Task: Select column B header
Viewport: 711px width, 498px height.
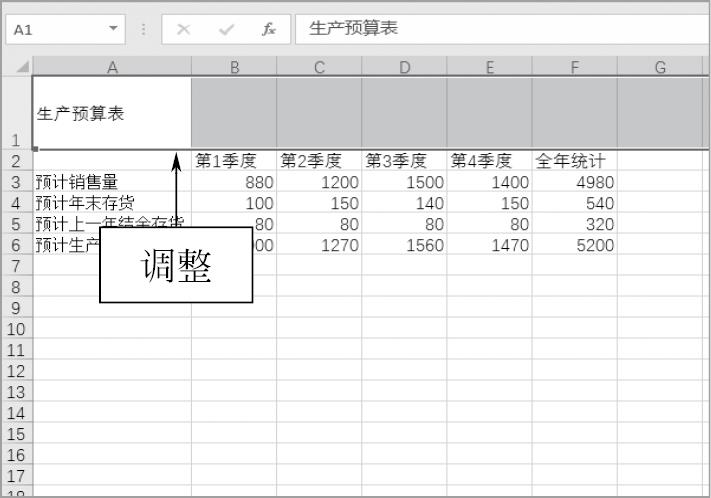Action: [234, 67]
